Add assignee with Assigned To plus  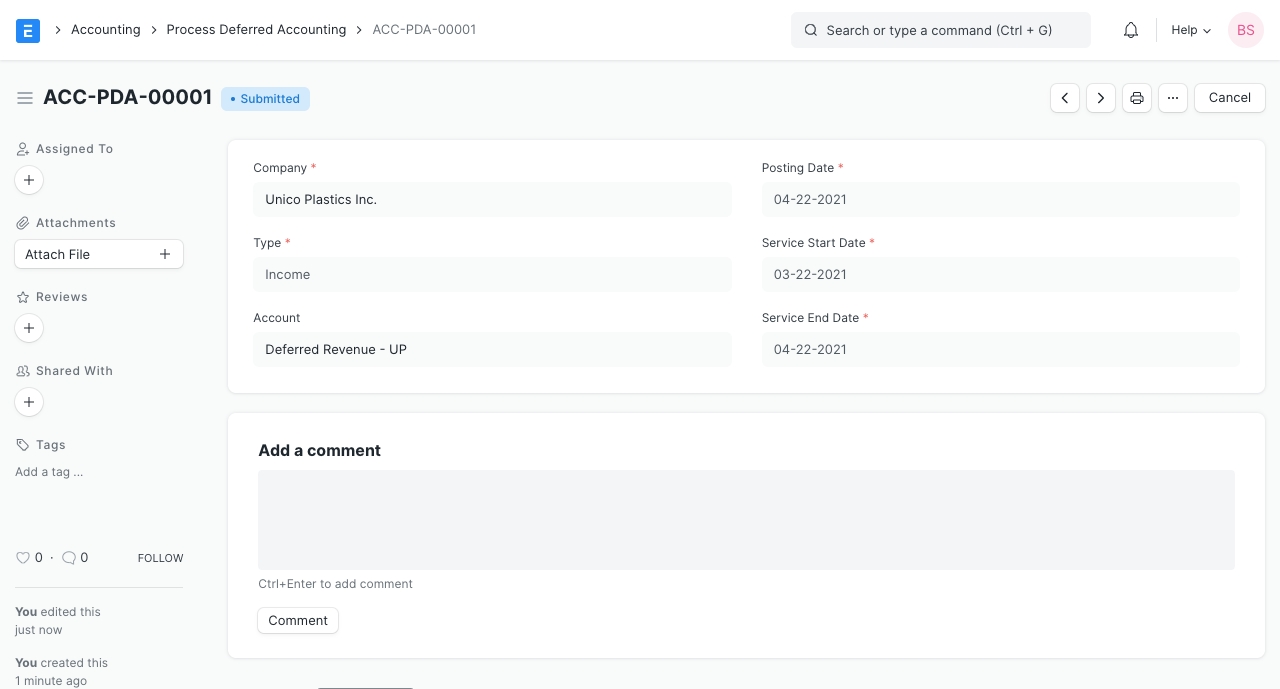29,180
